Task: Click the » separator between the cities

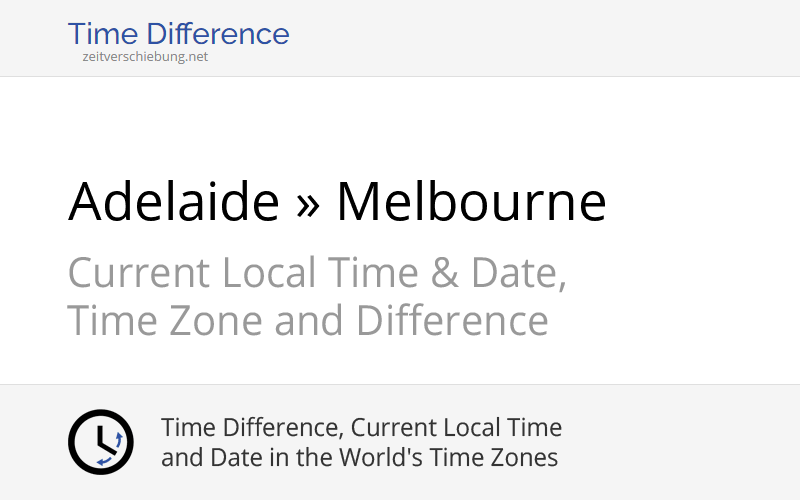Action: point(308,204)
